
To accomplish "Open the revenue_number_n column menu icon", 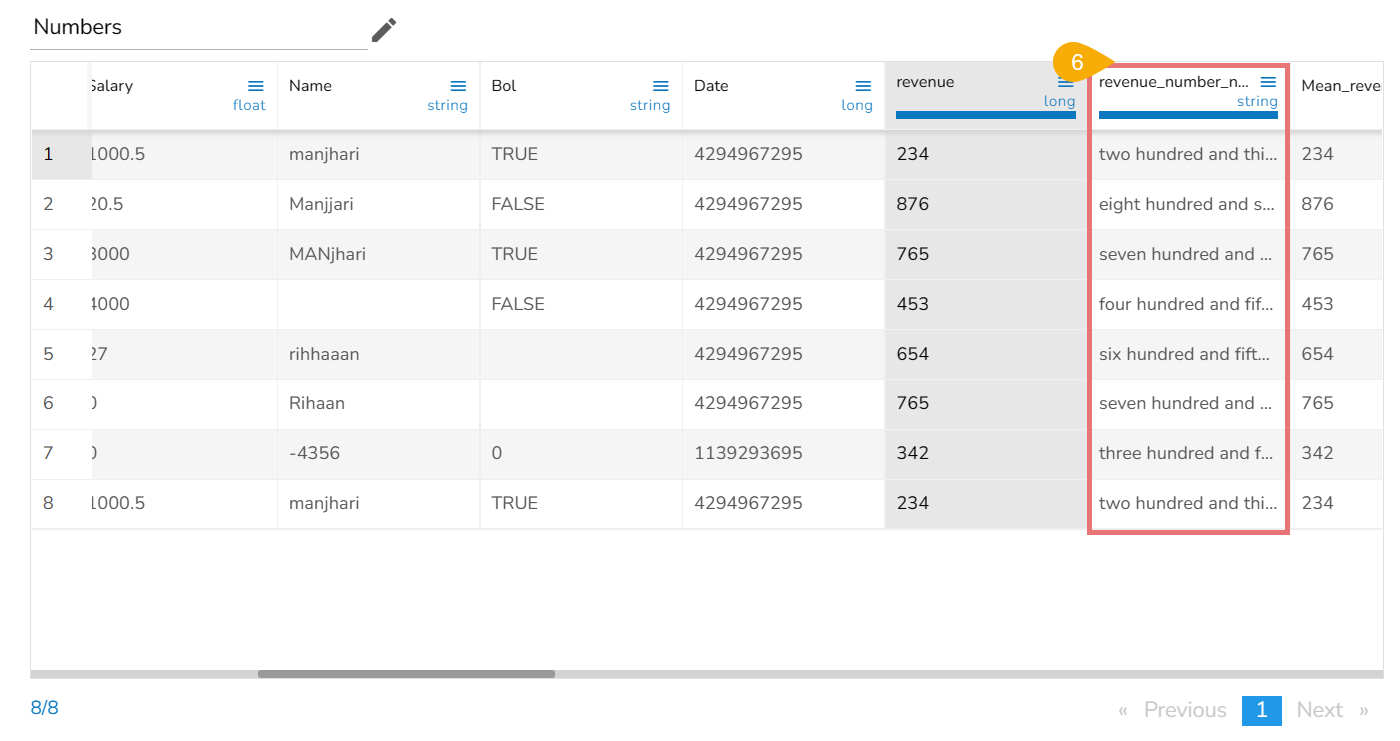I will (x=1268, y=82).
